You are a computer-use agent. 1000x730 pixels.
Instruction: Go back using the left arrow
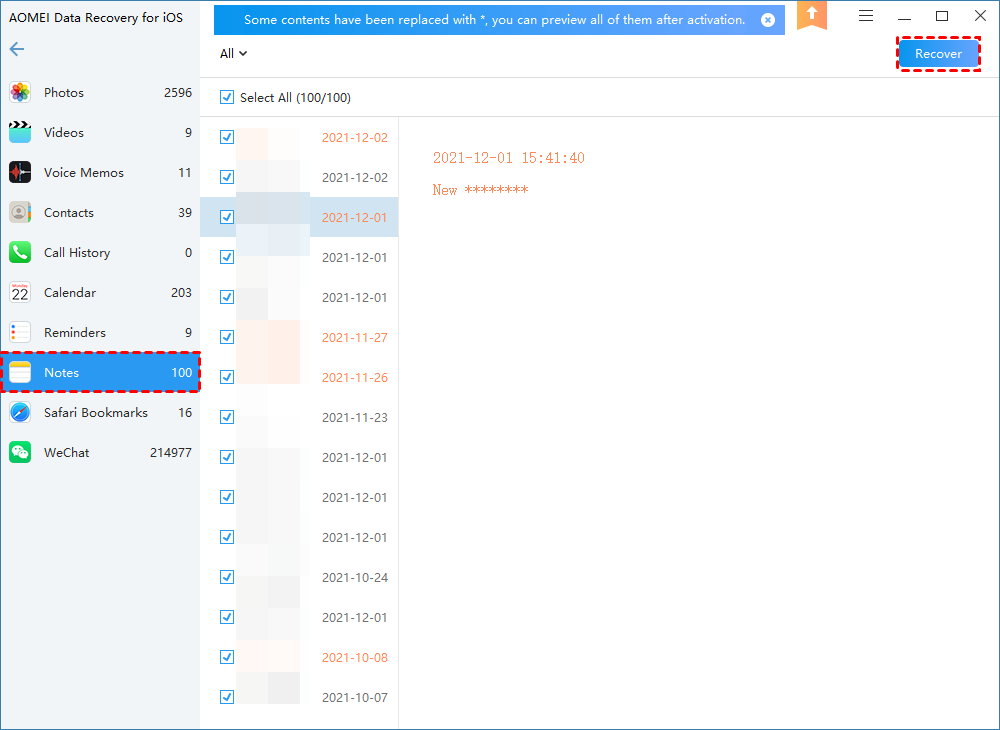[17, 49]
